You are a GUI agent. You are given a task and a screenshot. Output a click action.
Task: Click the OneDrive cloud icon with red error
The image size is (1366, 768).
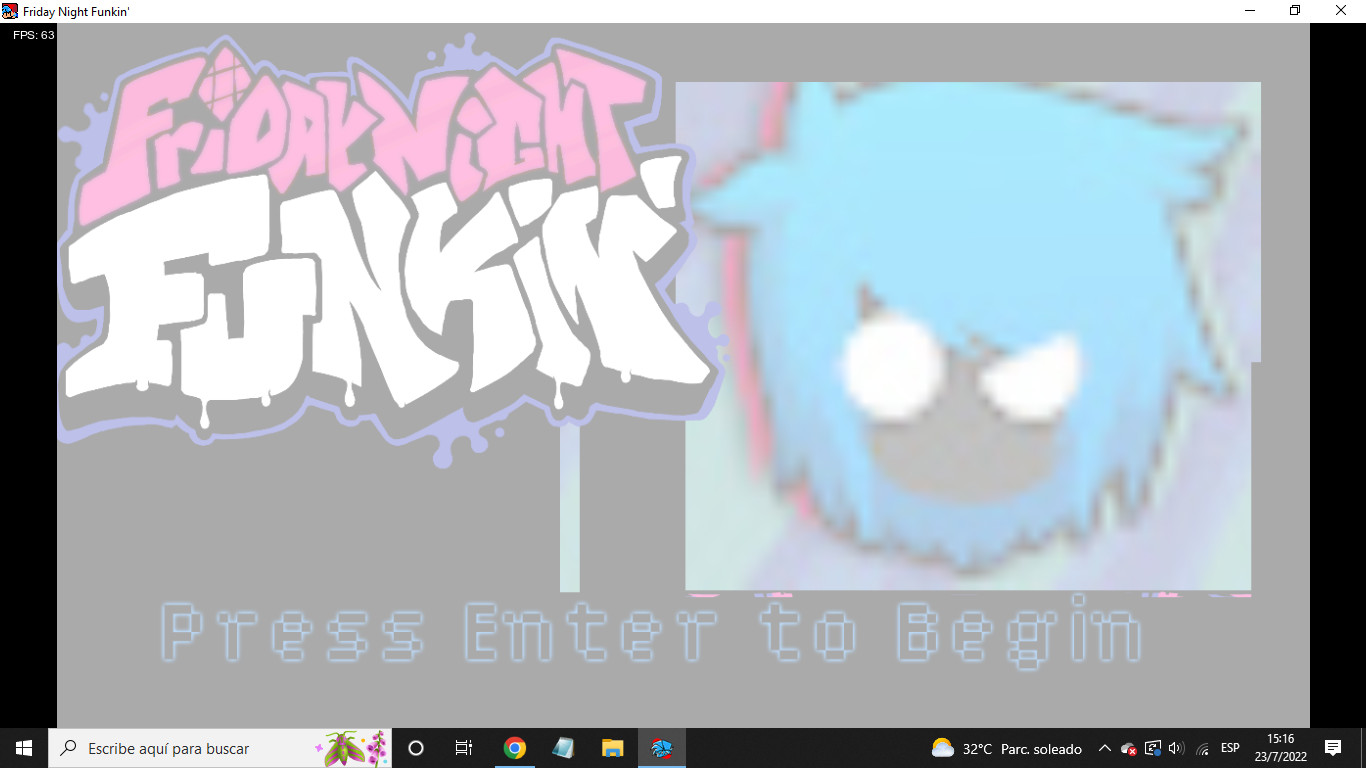point(1129,748)
